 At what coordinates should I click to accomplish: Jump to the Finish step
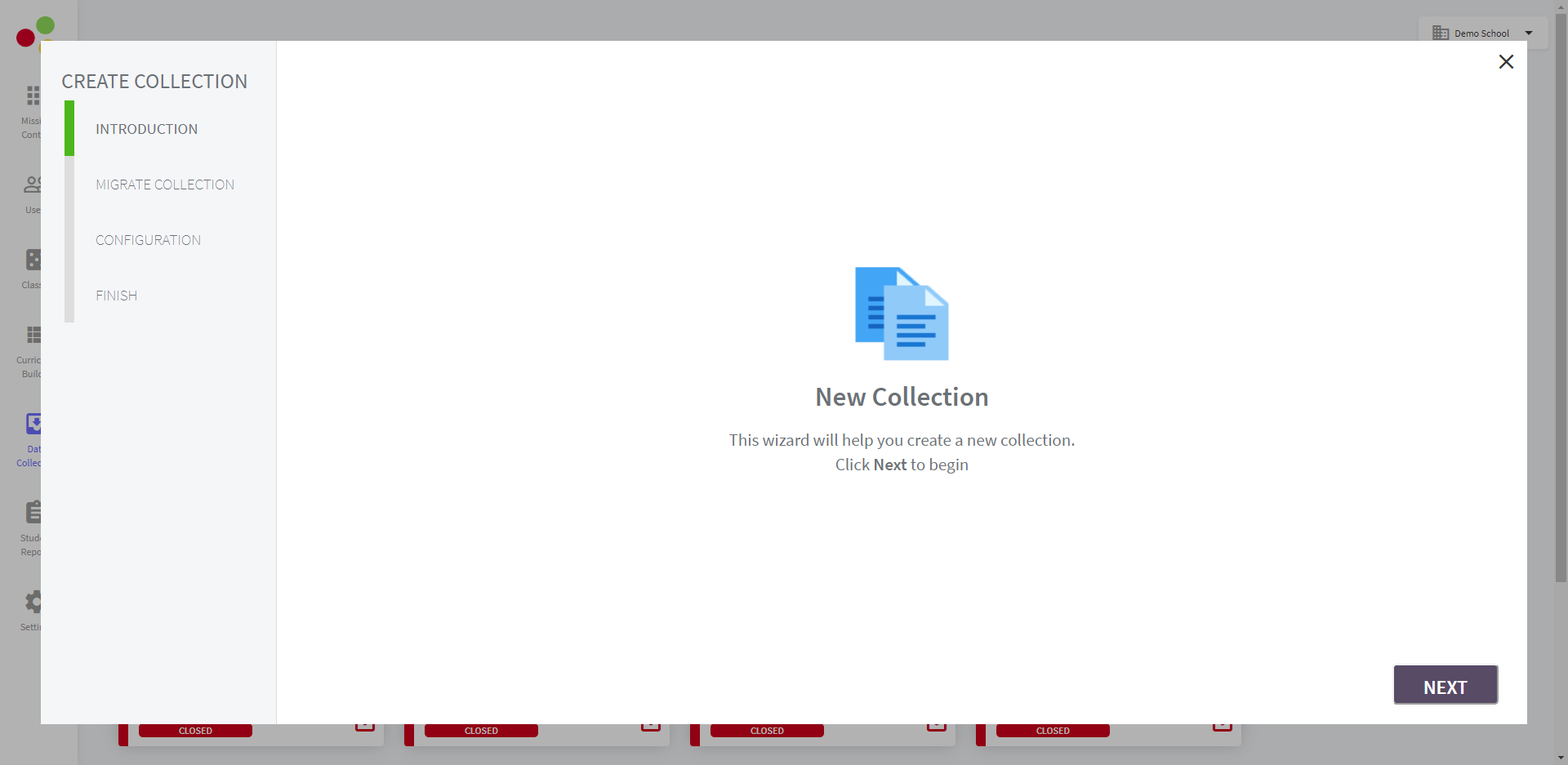[x=116, y=296]
